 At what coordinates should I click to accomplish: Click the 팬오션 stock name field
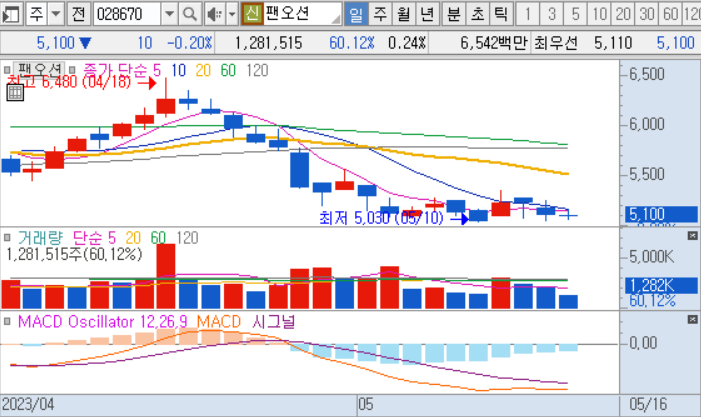302,14
